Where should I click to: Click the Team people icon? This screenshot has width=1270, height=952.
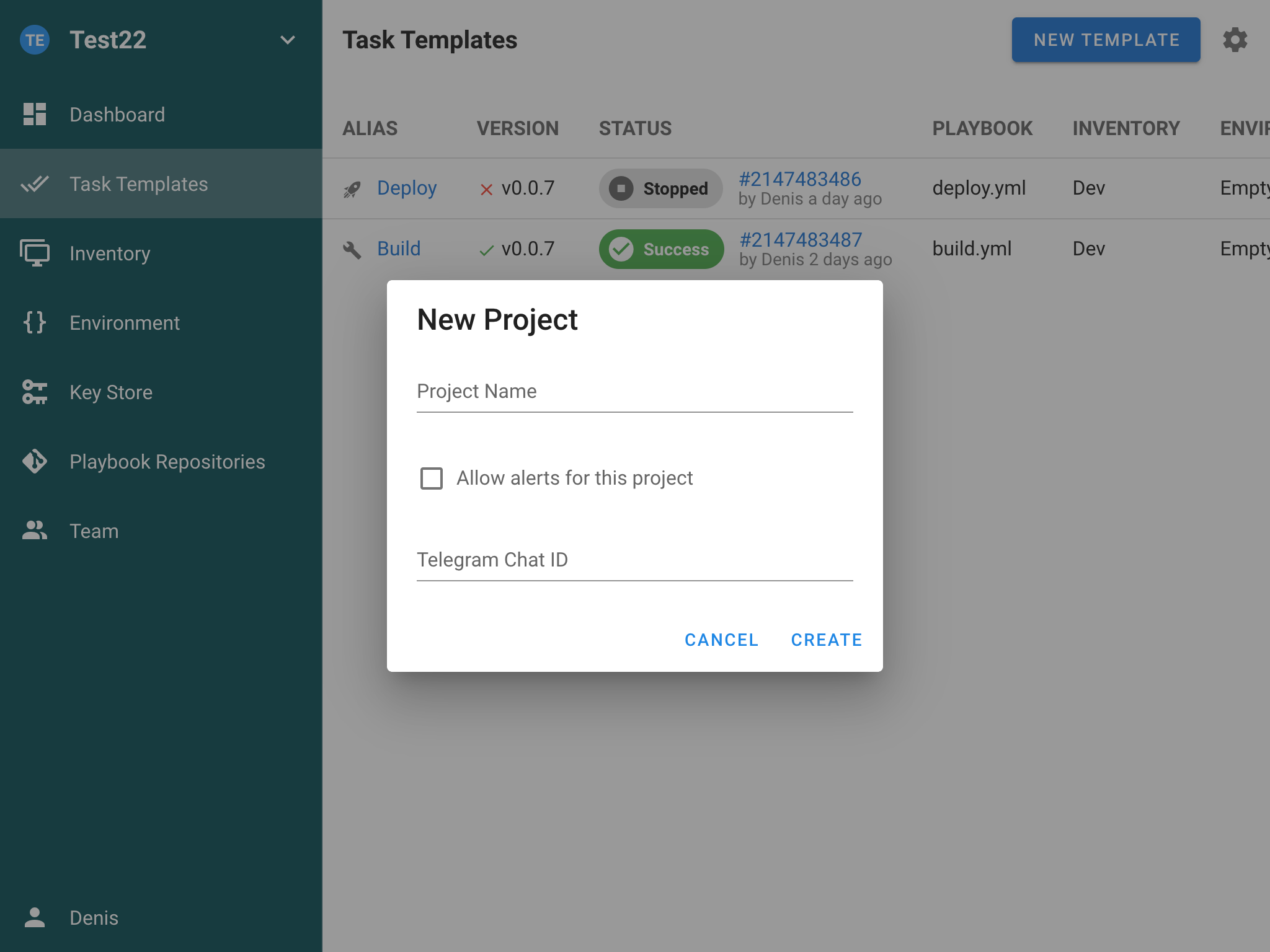(x=35, y=531)
